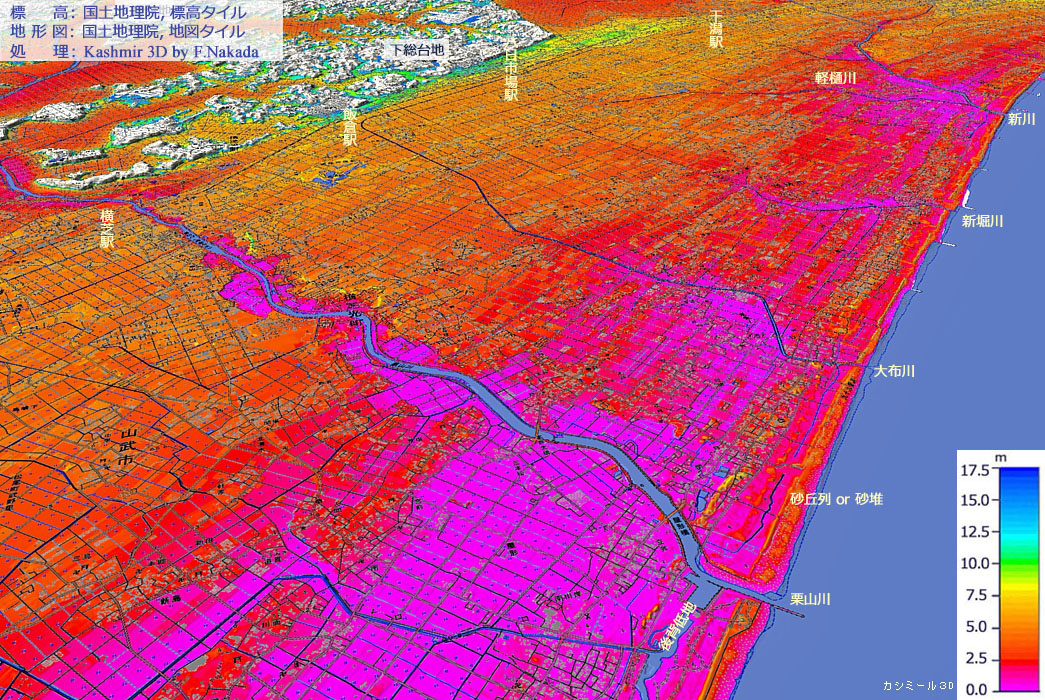1045x700 pixels.
Task: Select the 17.5 value on elevation legend
Action: [974, 470]
